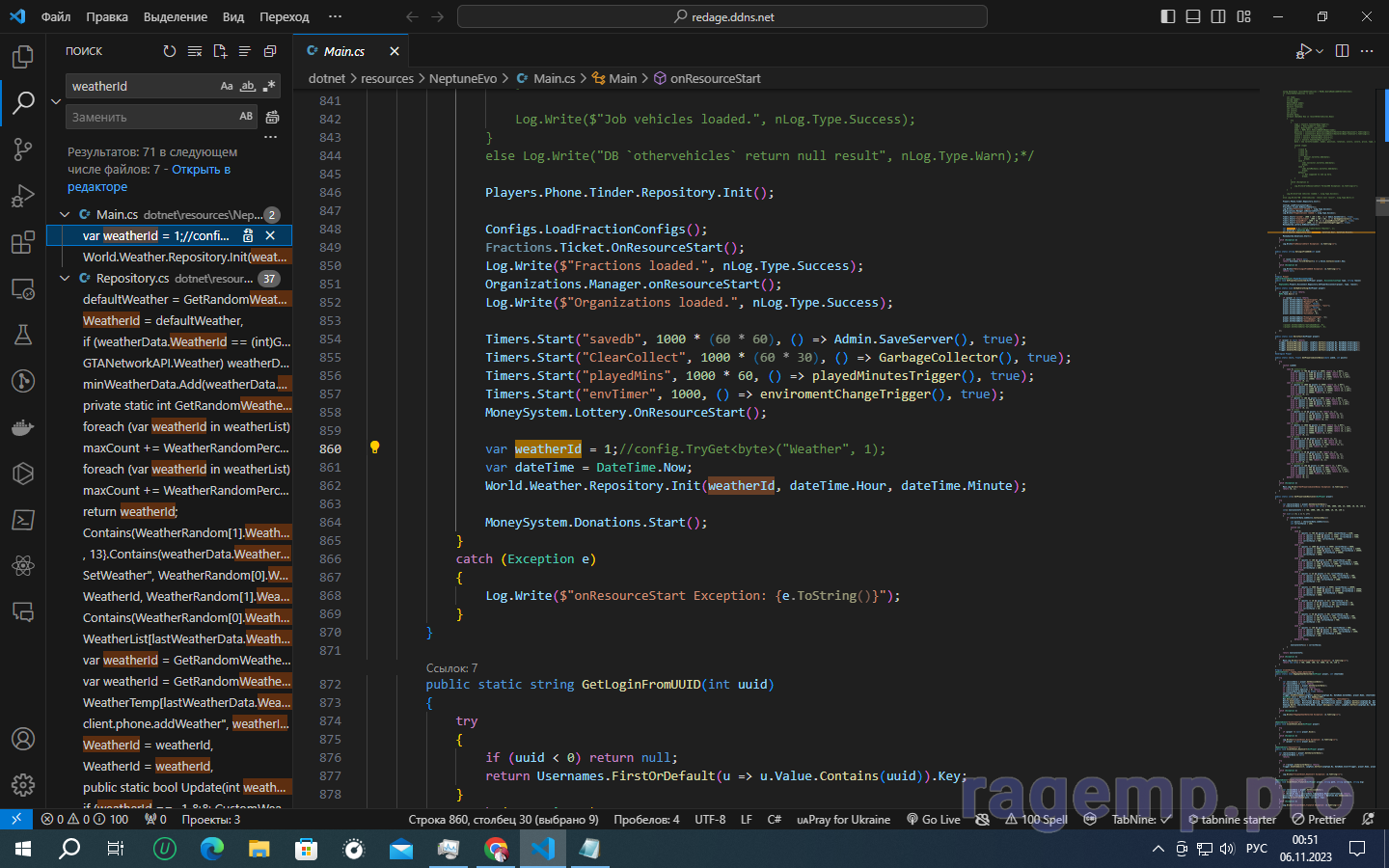Open the Docker view in activity bar

23,427
